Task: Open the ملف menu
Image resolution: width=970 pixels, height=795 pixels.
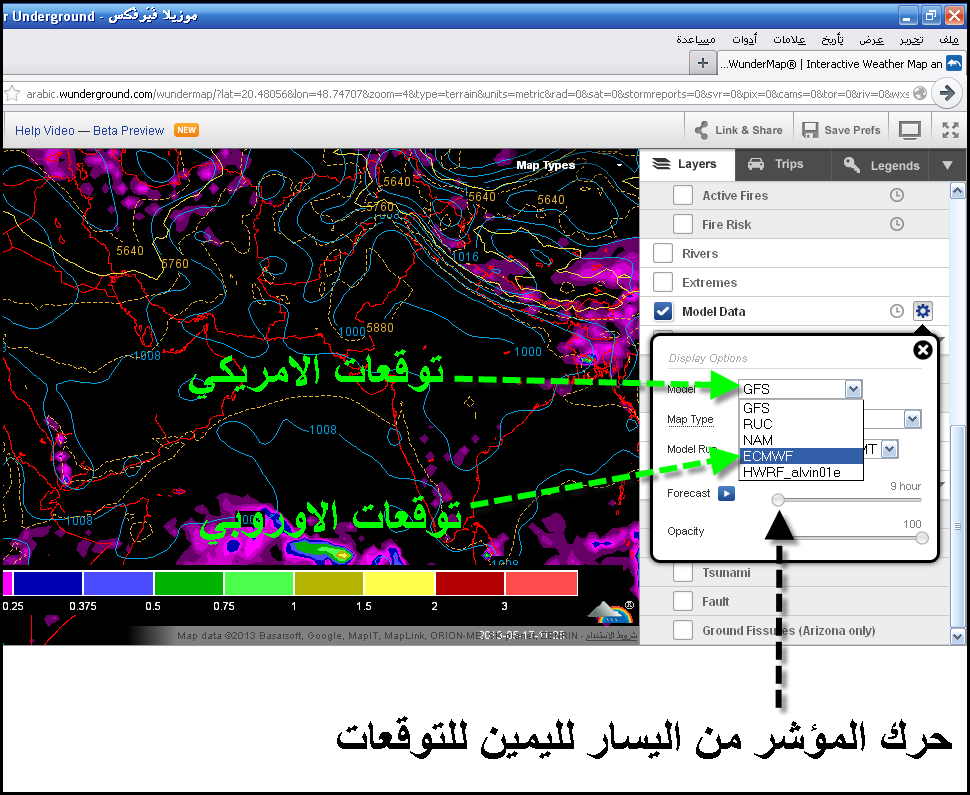Action: (x=948, y=40)
